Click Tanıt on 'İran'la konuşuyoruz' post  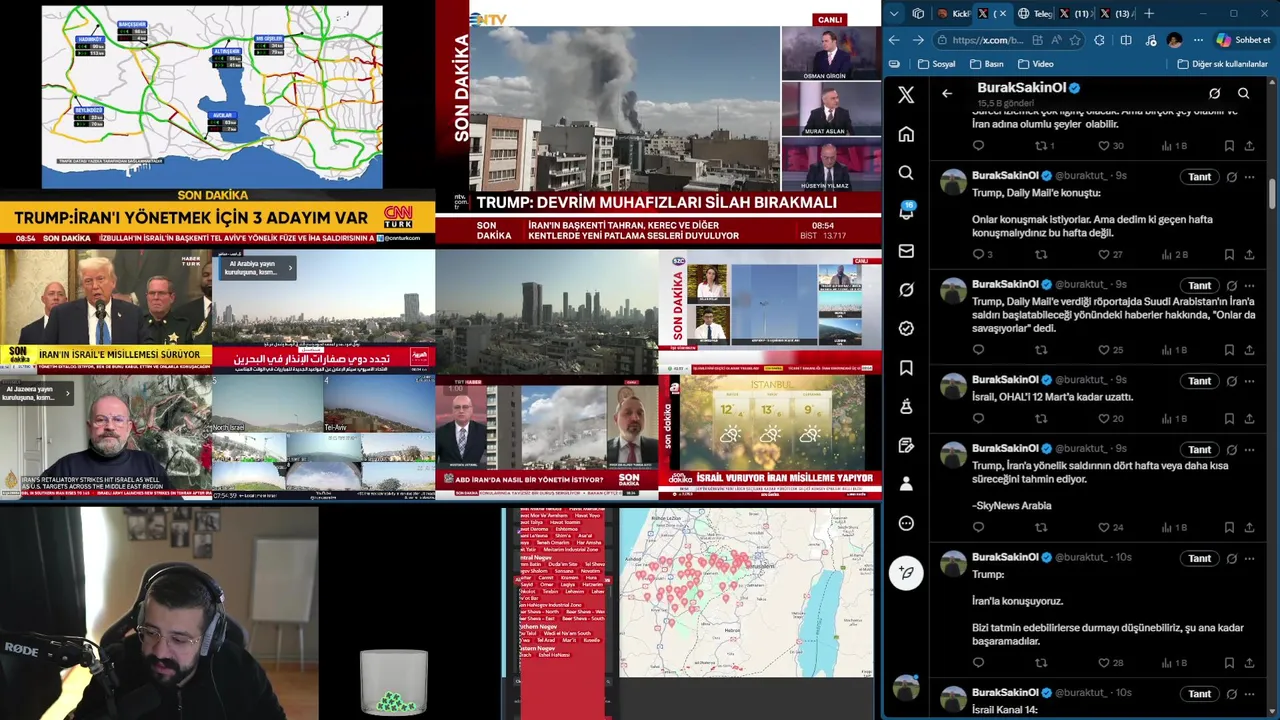(1199, 559)
